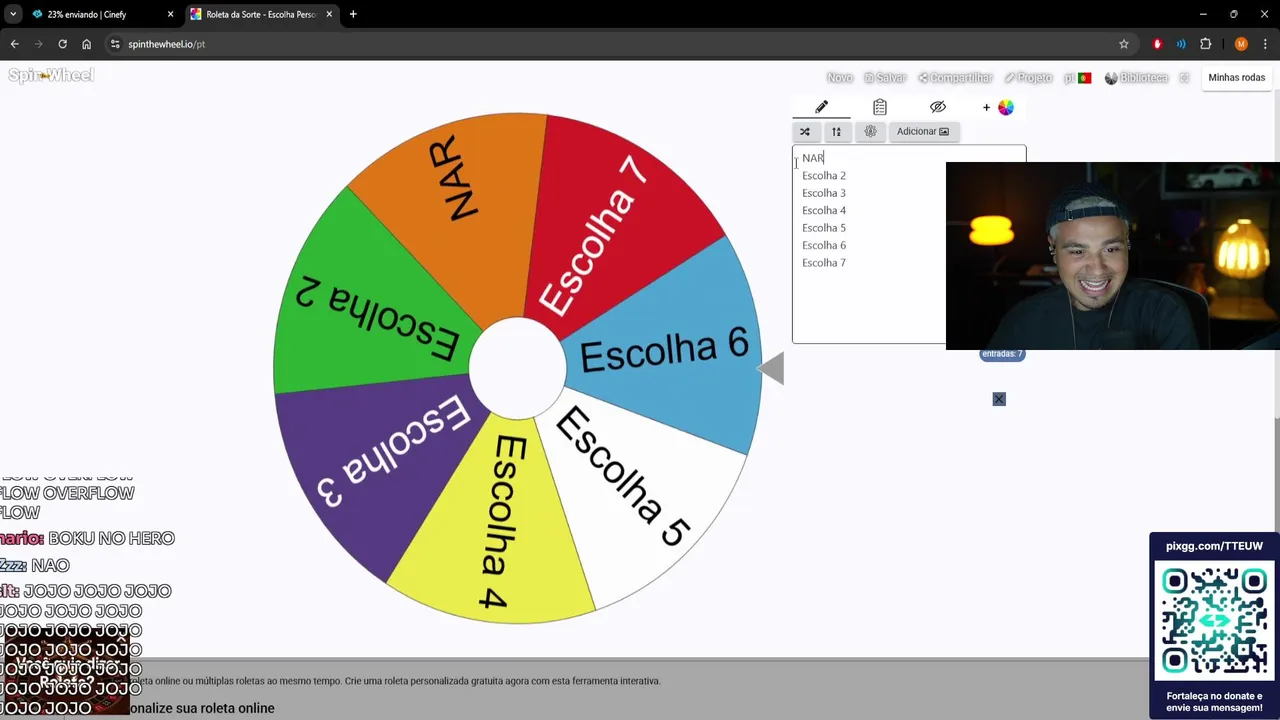Go back in the browser
The height and width of the screenshot is (720, 1280).
(14, 44)
